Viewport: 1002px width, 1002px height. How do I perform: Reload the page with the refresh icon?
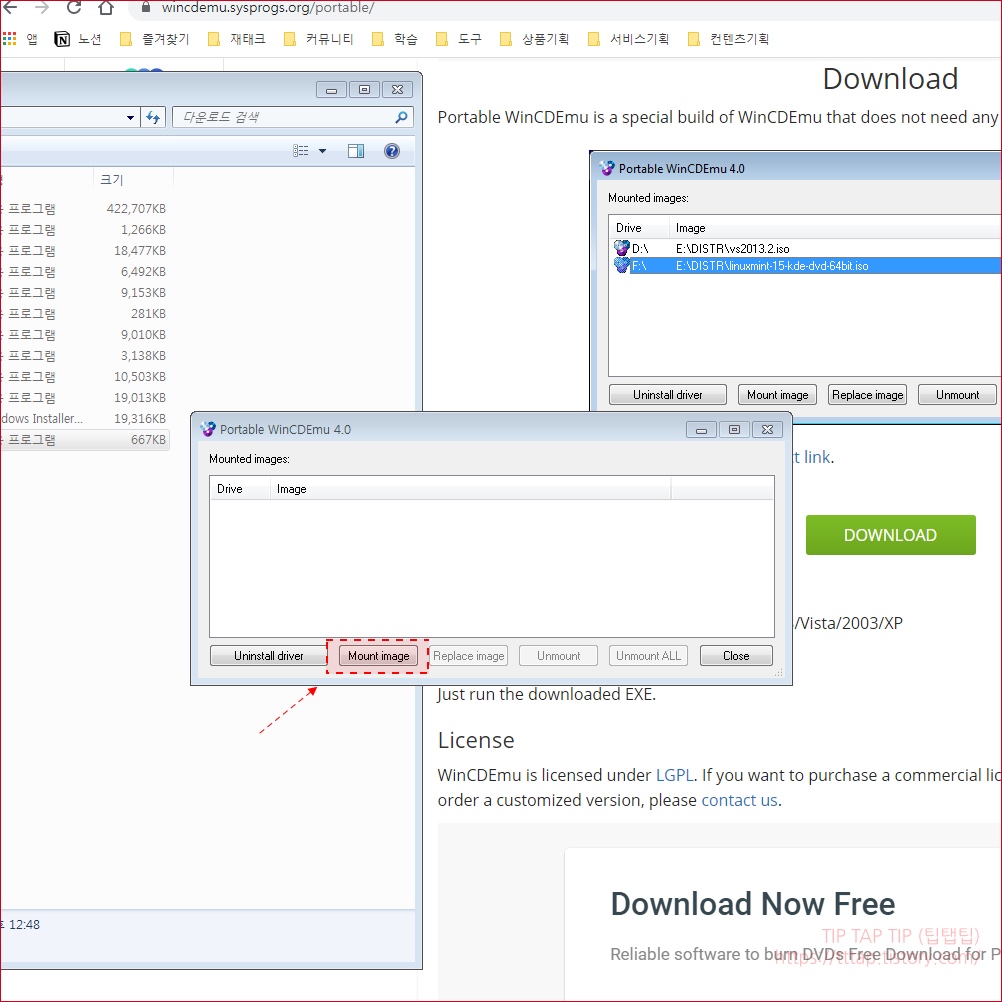[73, 7]
